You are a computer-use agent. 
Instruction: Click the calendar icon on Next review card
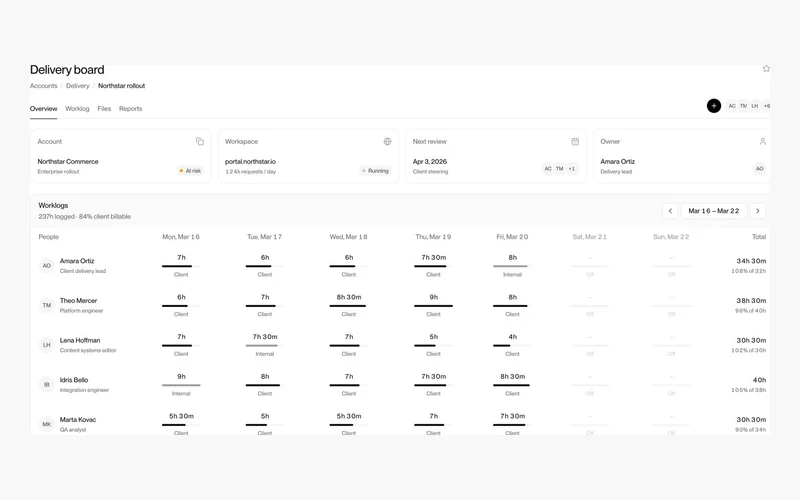(x=575, y=141)
